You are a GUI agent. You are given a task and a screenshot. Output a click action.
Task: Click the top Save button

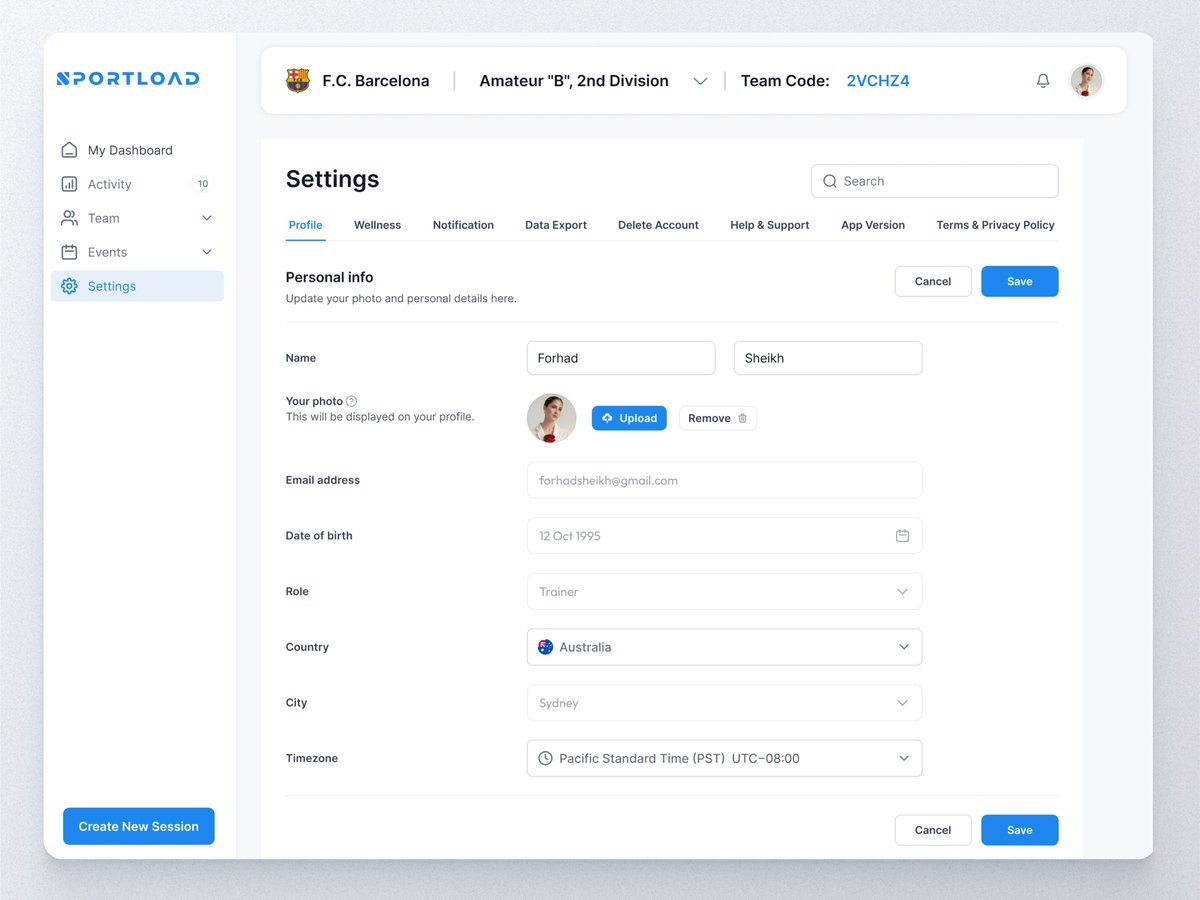[x=1020, y=281]
